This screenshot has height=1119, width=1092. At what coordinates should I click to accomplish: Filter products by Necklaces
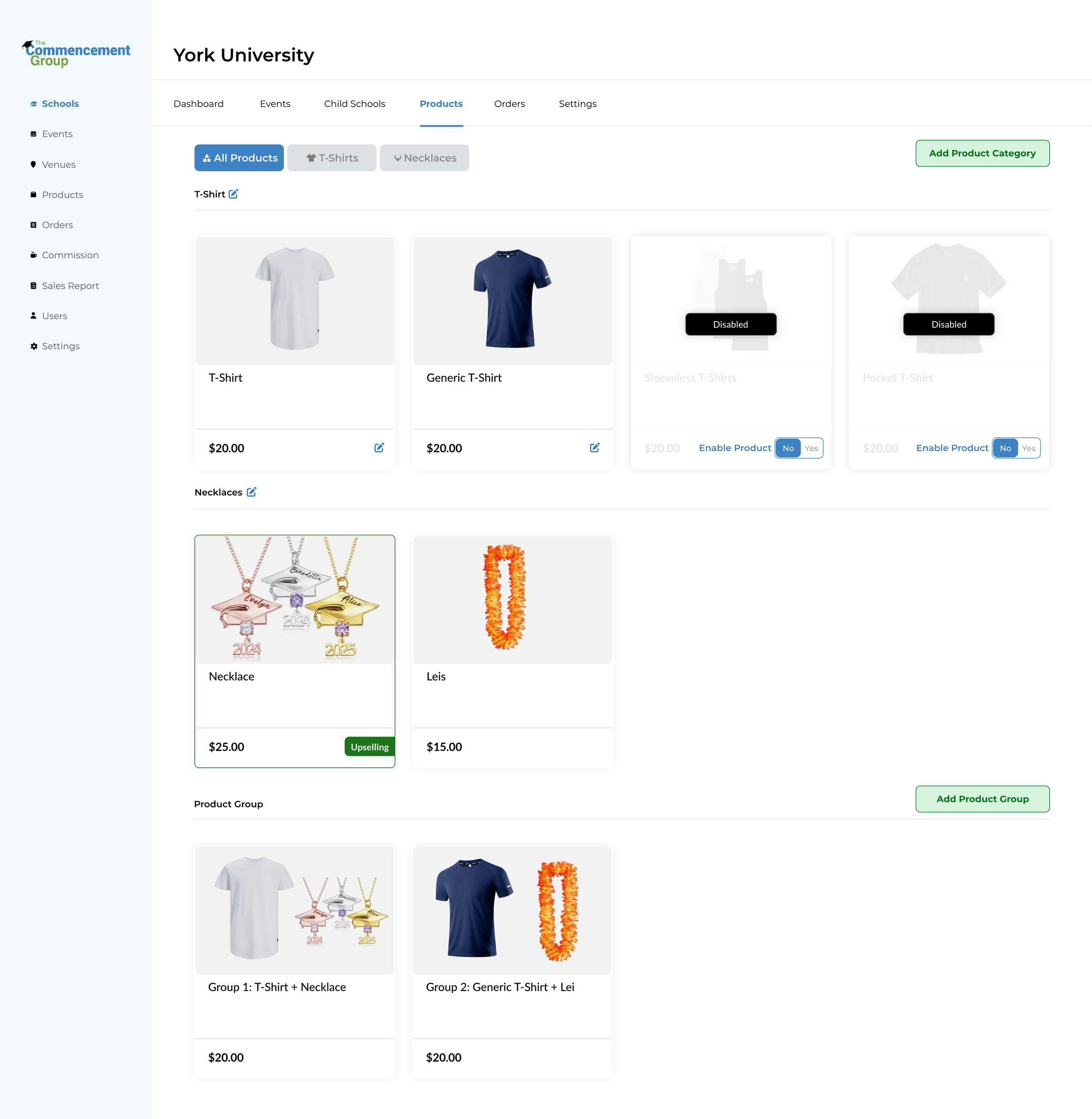click(425, 158)
